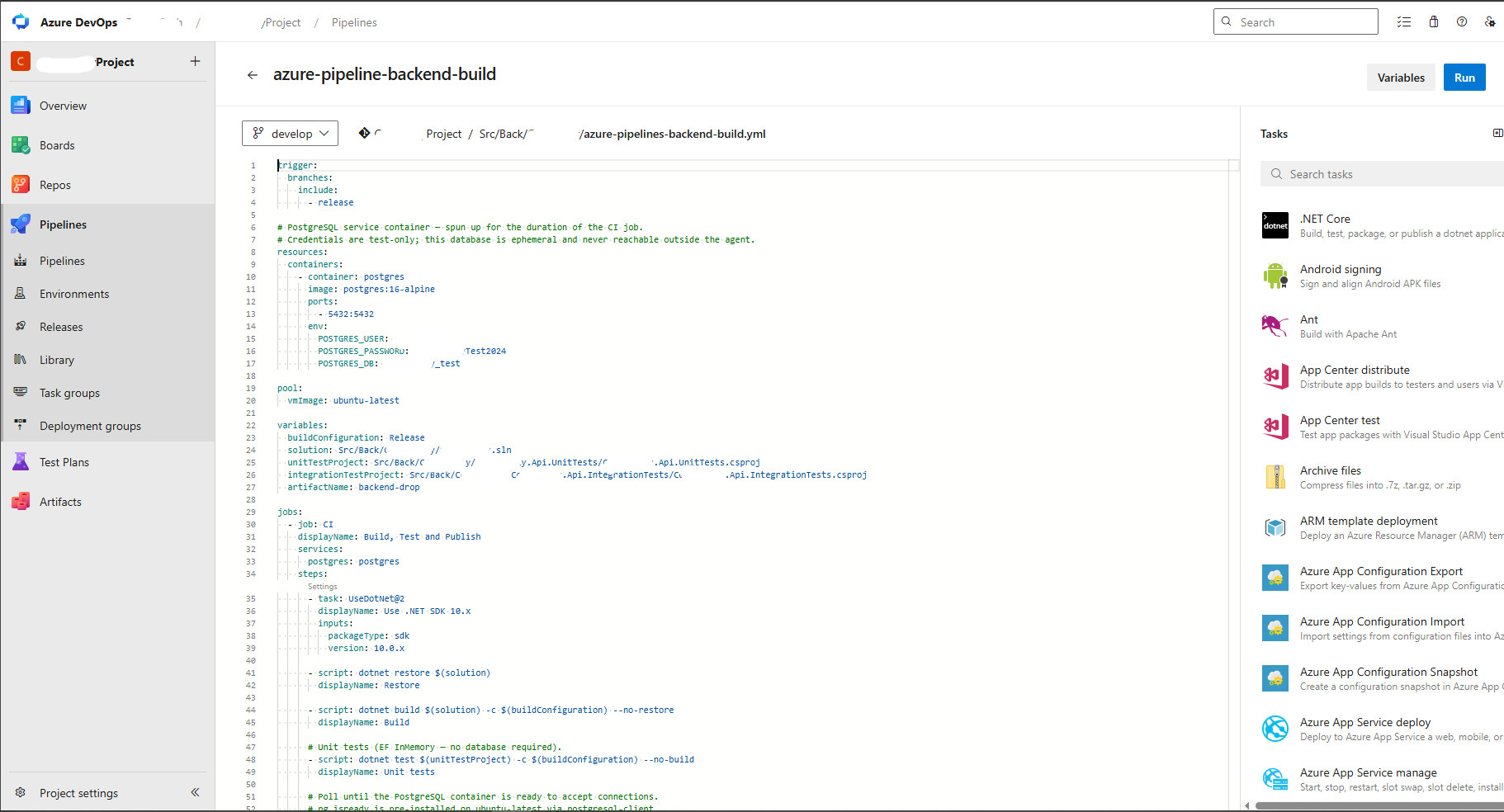Click the Project breadcrumb at top

pyautogui.click(x=282, y=22)
